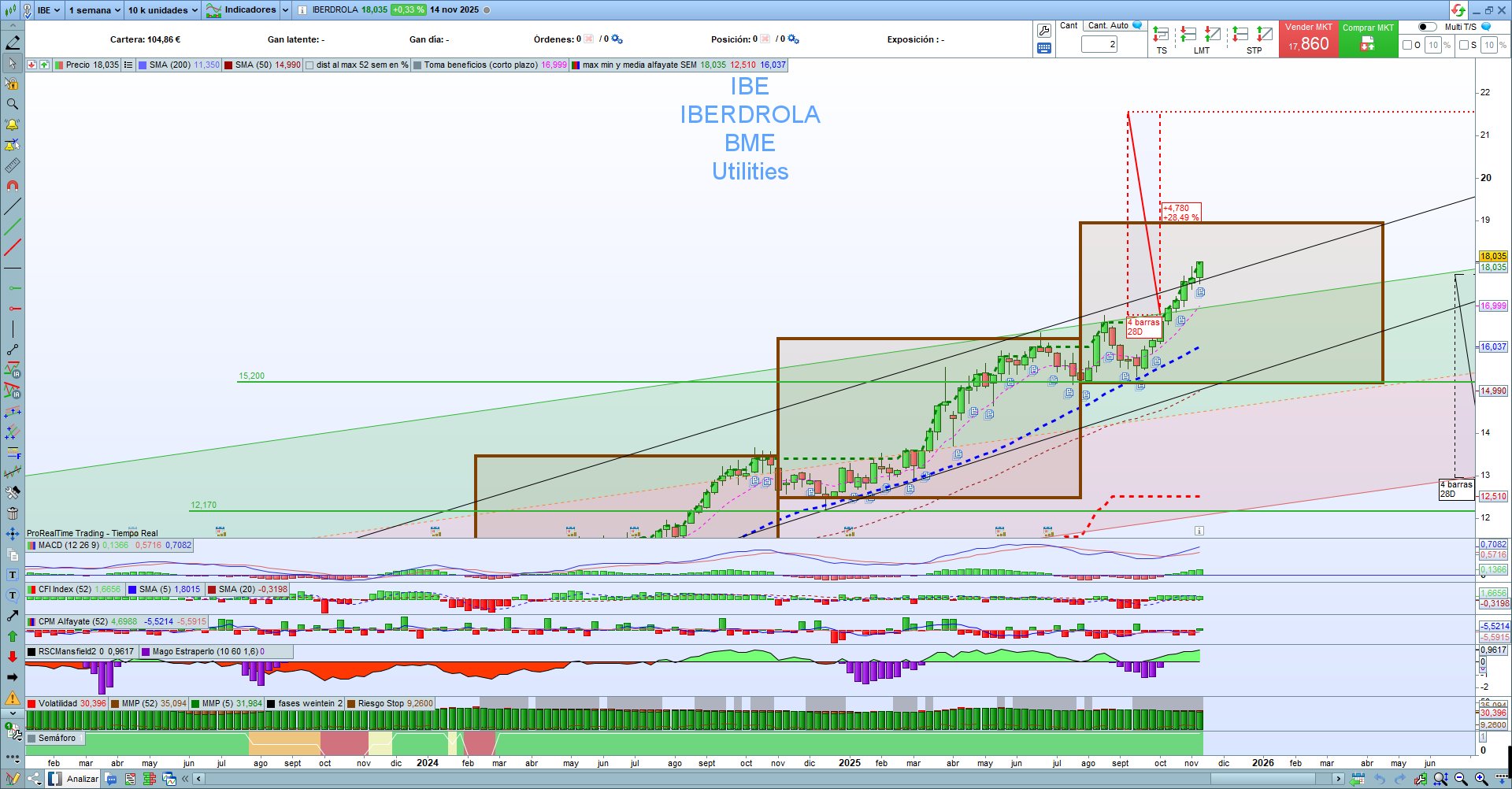Open the blue keyboard shortcuts icon
The width and height of the screenshot is (1512, 789).
click(x=1044, y=48)
